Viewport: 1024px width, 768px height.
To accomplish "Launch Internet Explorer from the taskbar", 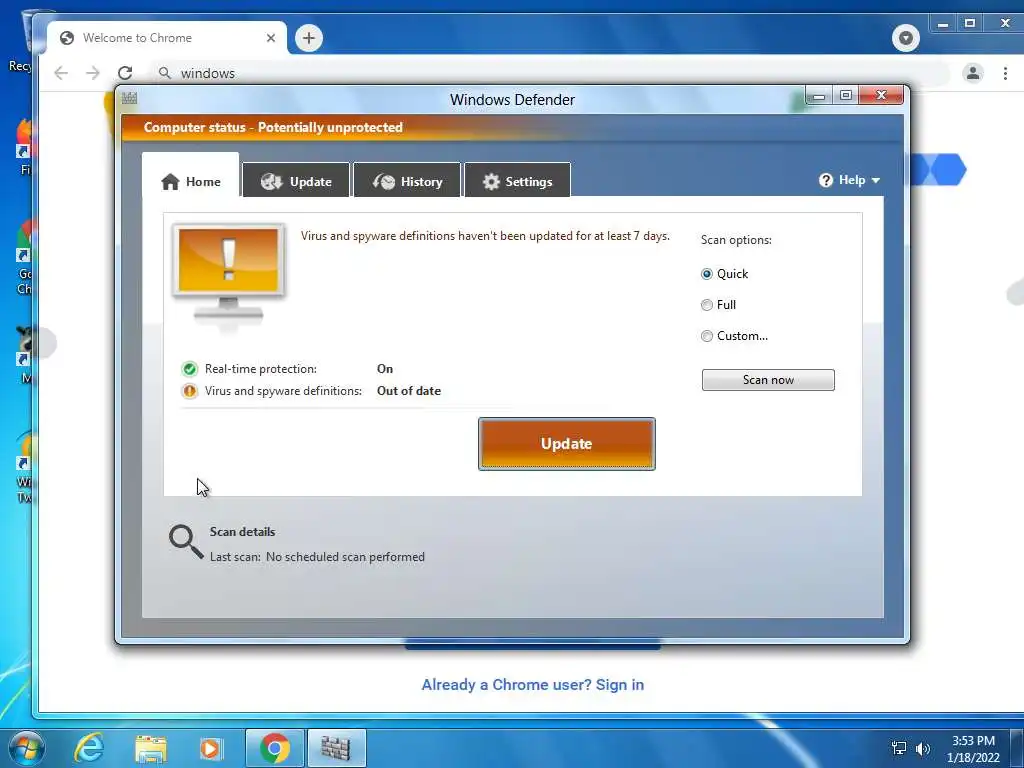I will [x=88, y=748].
